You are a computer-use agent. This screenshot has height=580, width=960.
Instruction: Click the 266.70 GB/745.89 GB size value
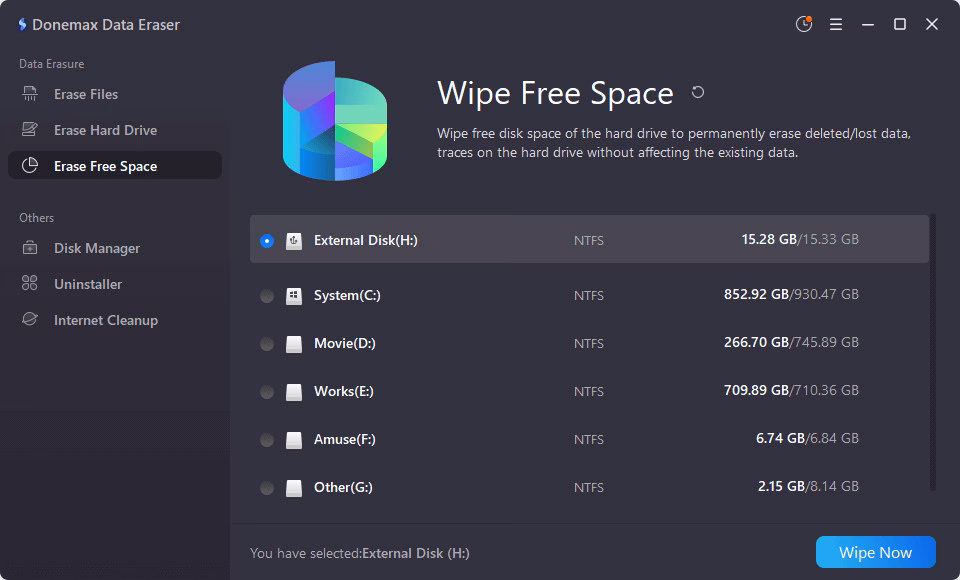point(791,342)
